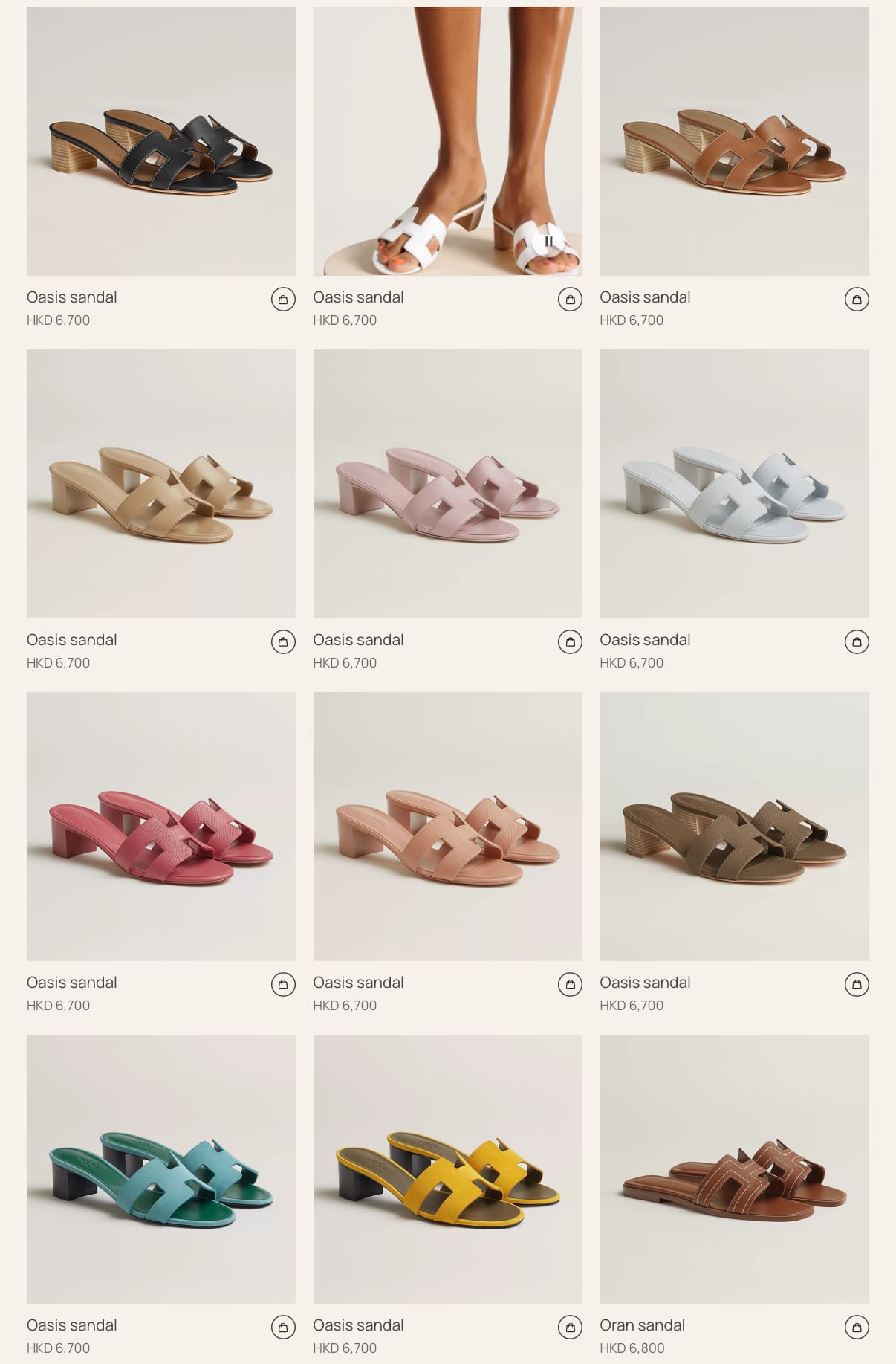The image size is (896, 1364).
Task: Add Oran sandal to bag
Action: pyautogui.click(x=857, y=1328)
